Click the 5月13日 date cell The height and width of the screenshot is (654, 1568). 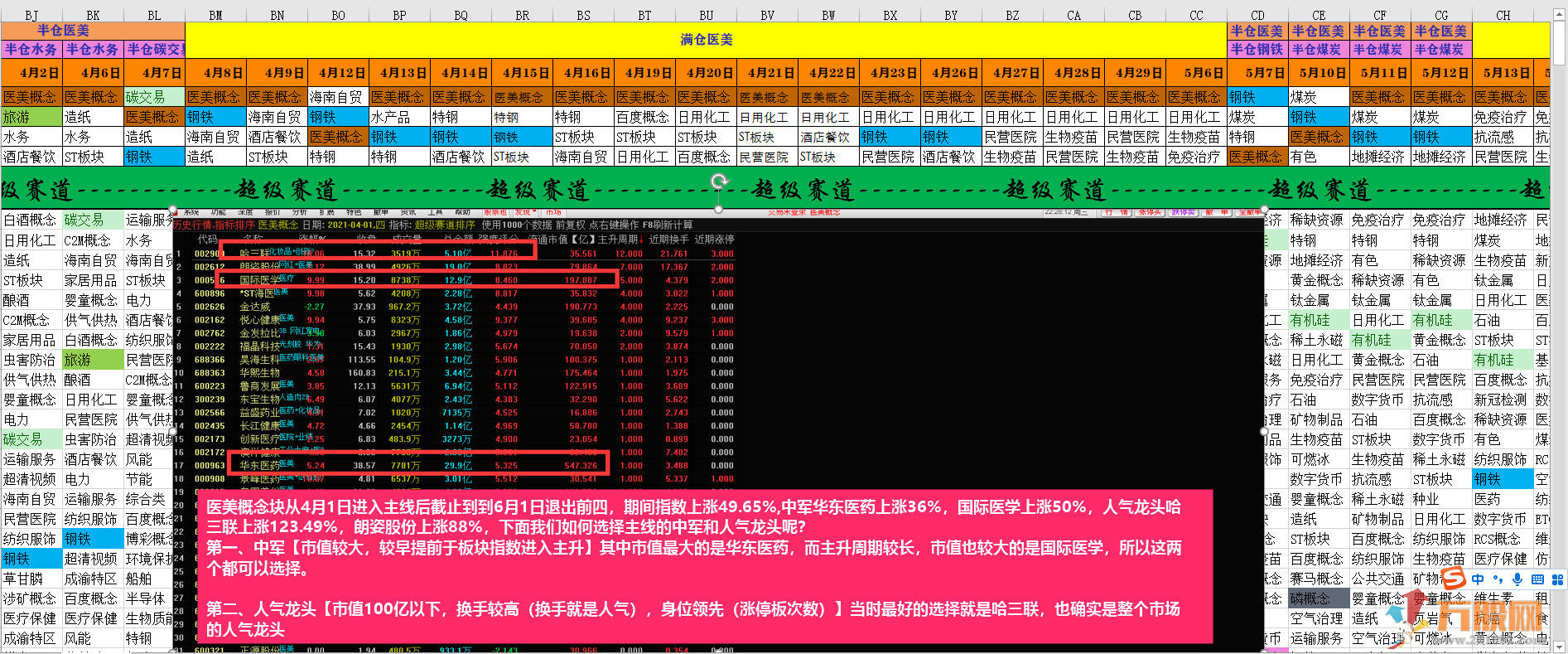click(x=1503, y=72)
